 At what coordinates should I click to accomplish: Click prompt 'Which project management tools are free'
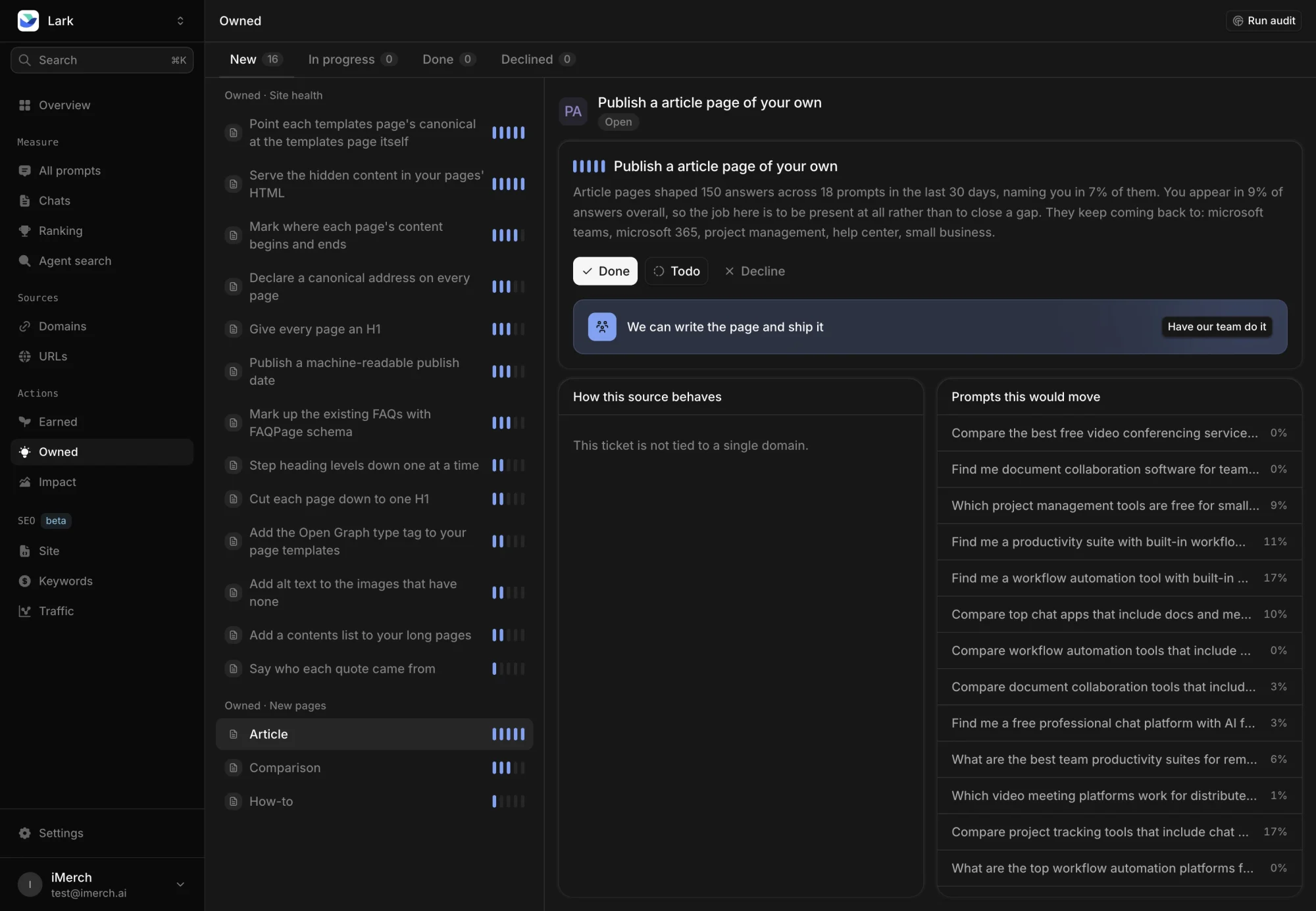1119,505
